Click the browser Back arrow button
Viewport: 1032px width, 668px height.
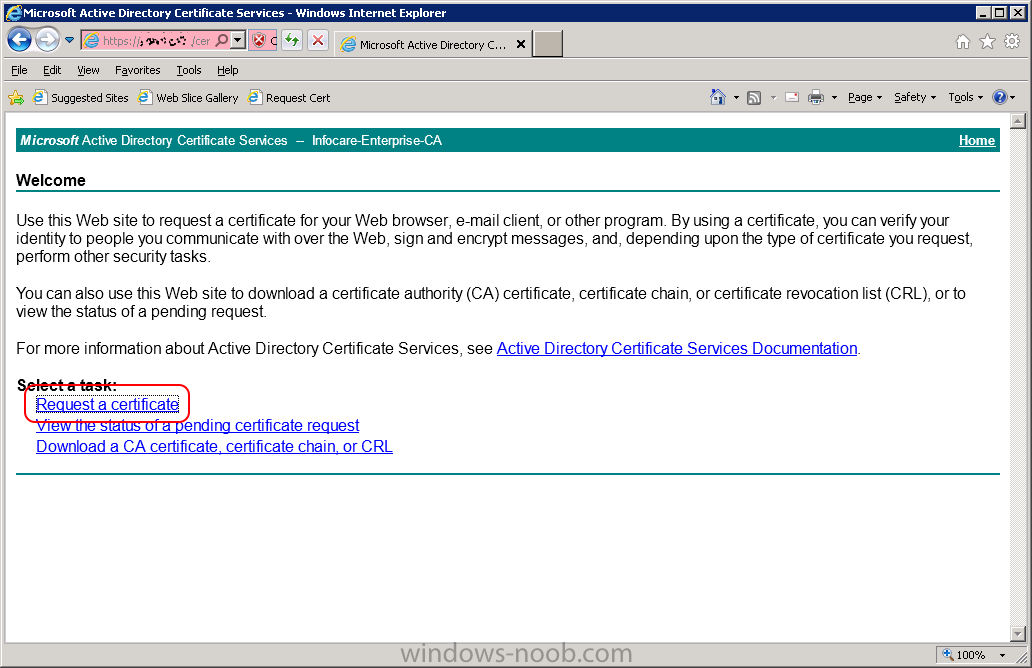pos(20,40)
